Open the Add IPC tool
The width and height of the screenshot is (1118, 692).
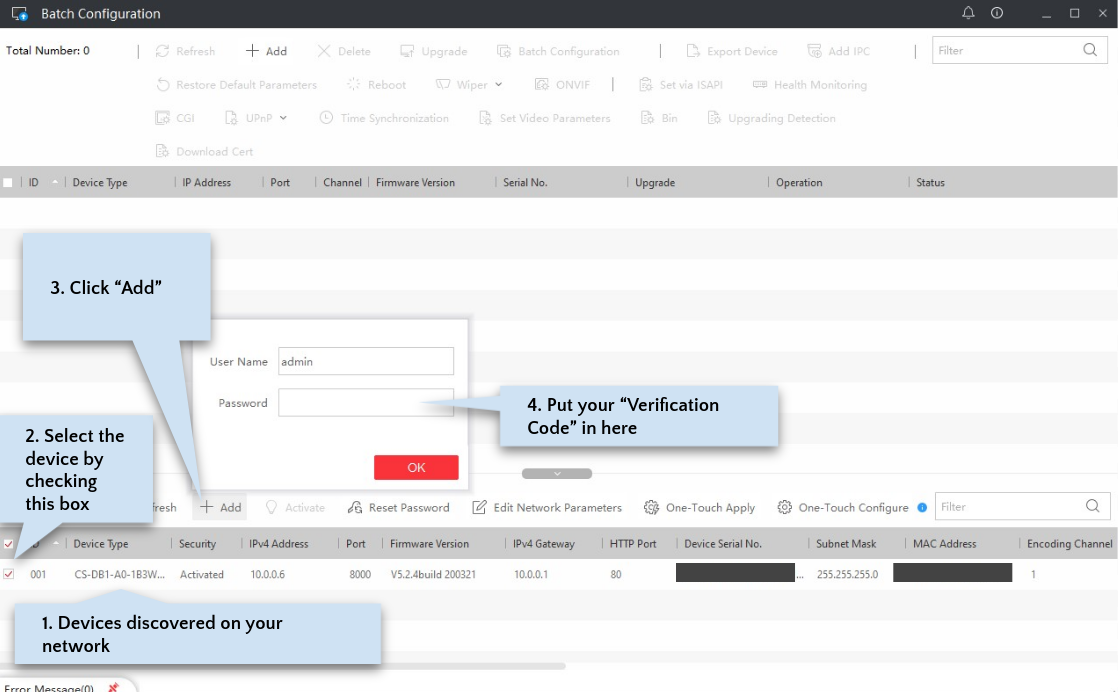point(840,50)
